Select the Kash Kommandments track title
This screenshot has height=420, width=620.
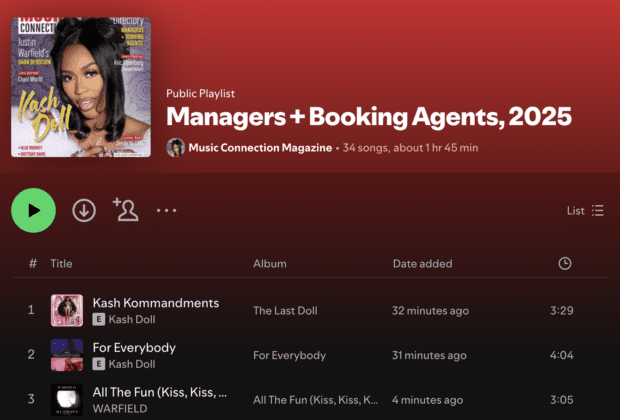(x=156, y=303)
